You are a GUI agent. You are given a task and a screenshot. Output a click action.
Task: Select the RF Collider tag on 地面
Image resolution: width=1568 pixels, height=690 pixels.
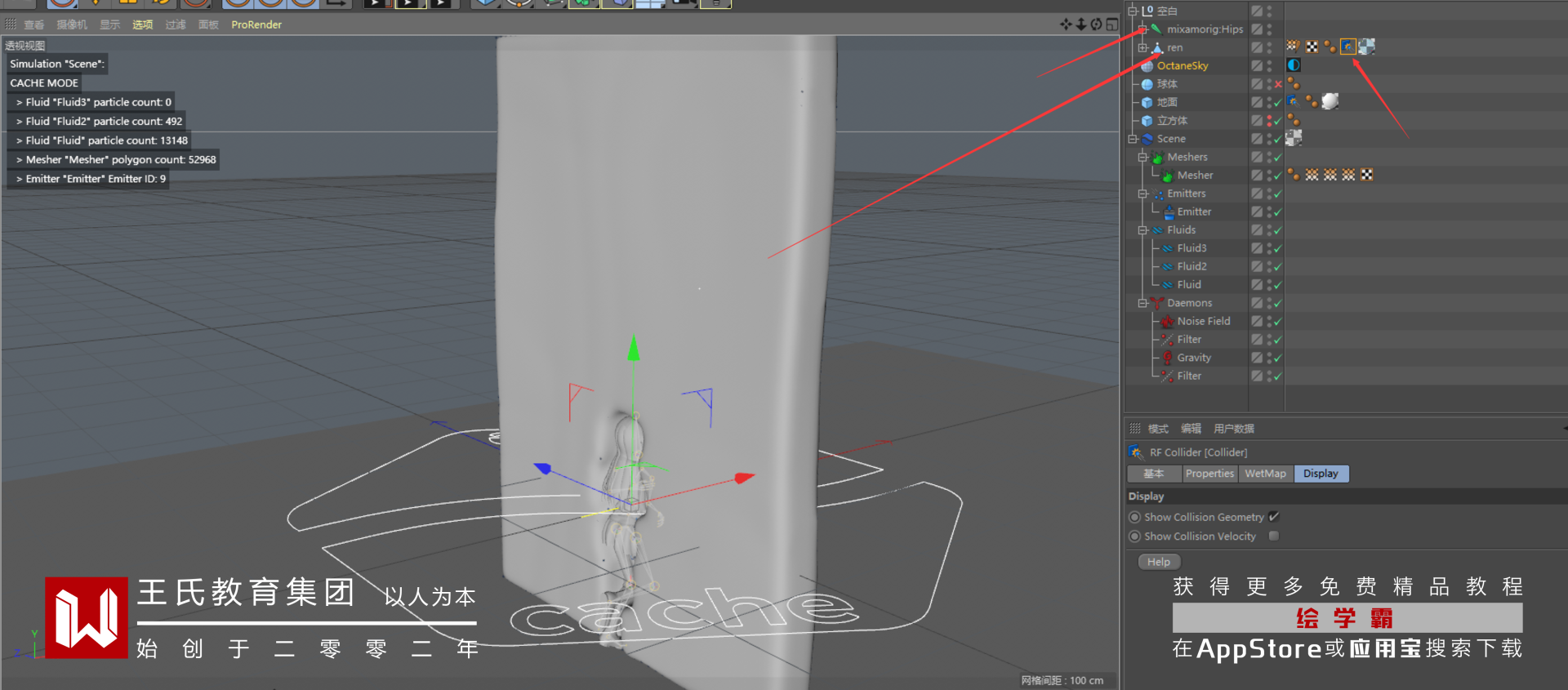pos(1294,101)
